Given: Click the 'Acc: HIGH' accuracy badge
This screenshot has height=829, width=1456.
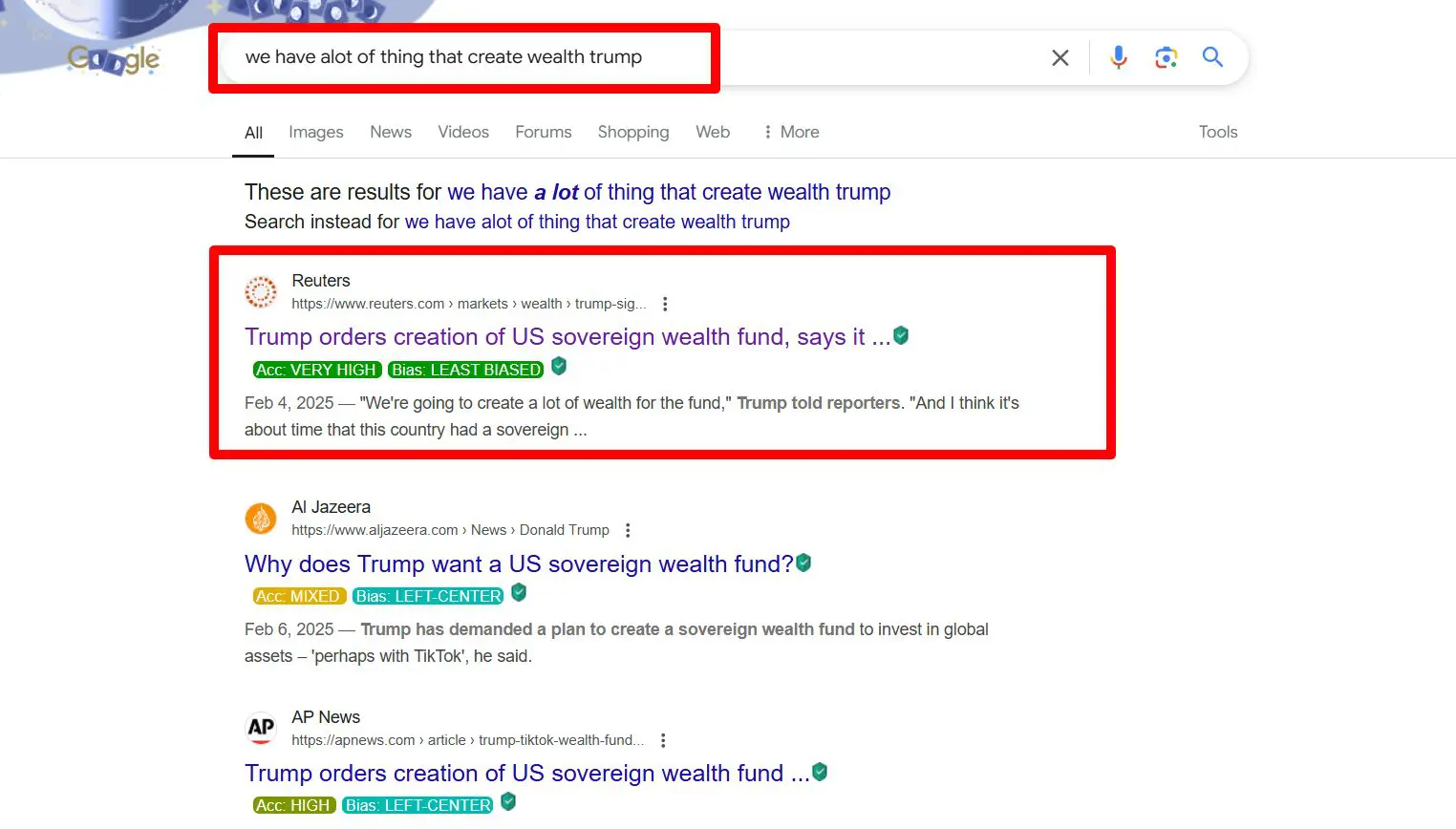Looking at the screenshot, I should tap(294, 805).
